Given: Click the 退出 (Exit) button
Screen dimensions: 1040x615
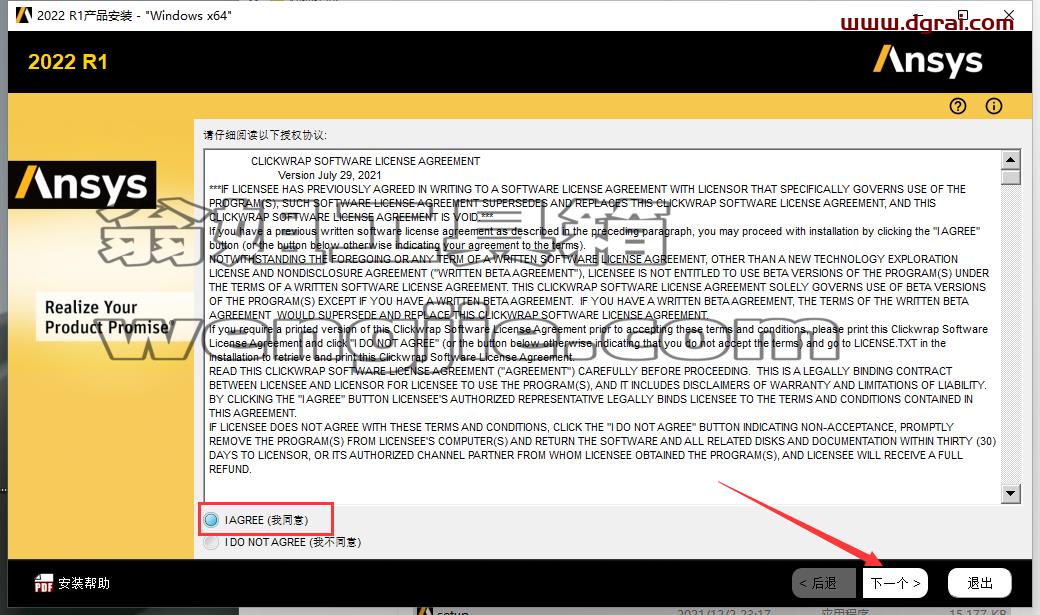Looking at the screenshot, I should [x=980, y=584].
